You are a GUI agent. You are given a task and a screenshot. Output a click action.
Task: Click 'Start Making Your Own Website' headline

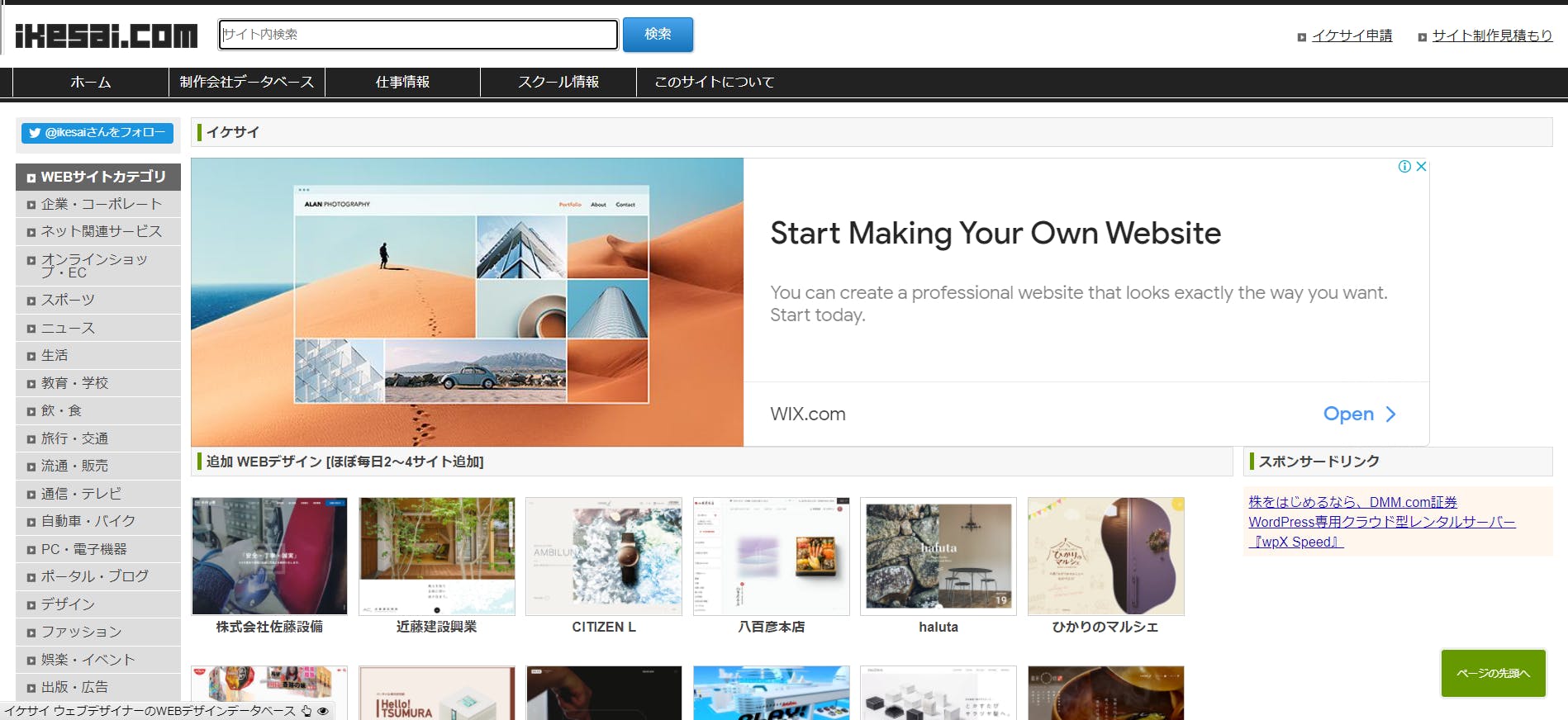point(995,234)
